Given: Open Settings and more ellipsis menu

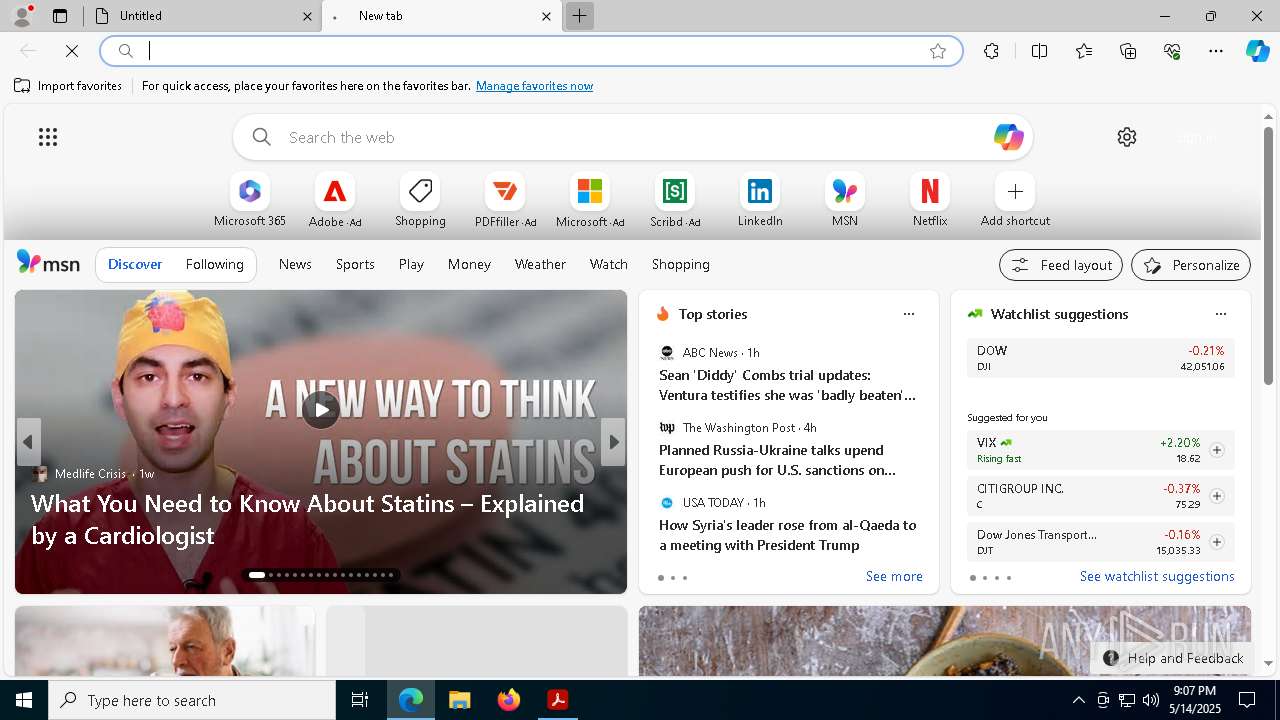Looking at the screenshot, I should [x=1216, y=51].
